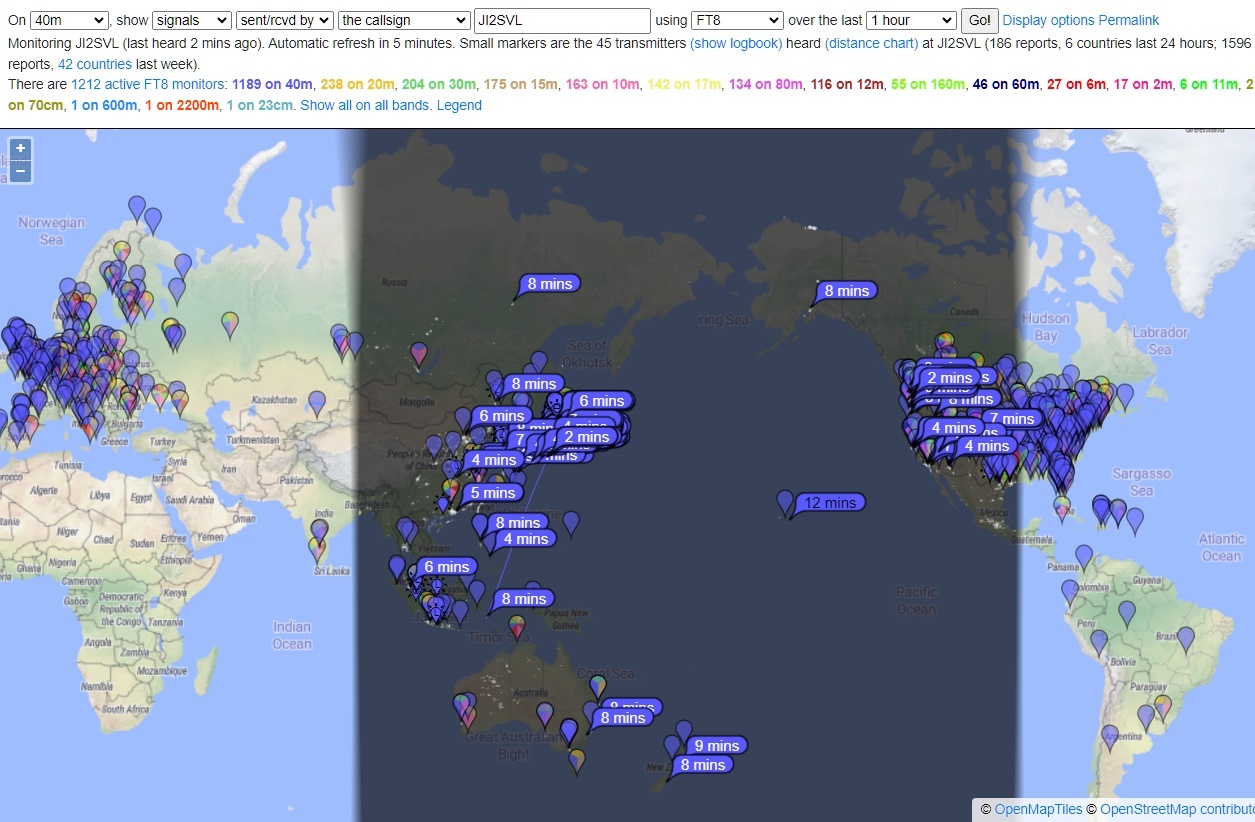1255x822 pixels.
Task: Click the multicolored marker by Timor Sea
Action: tap(517, 626)
